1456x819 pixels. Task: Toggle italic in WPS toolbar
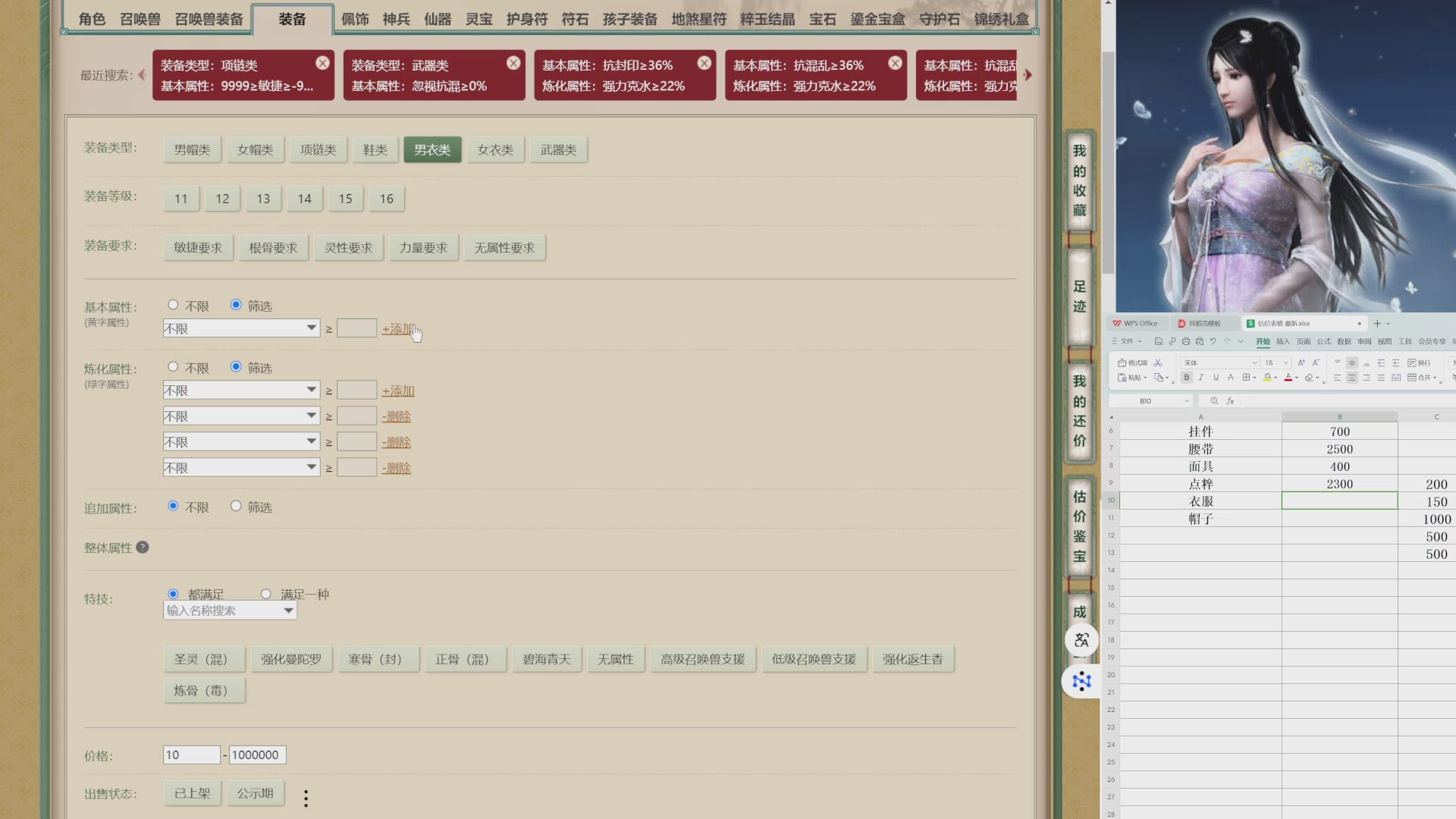(x=1201, y=377)
